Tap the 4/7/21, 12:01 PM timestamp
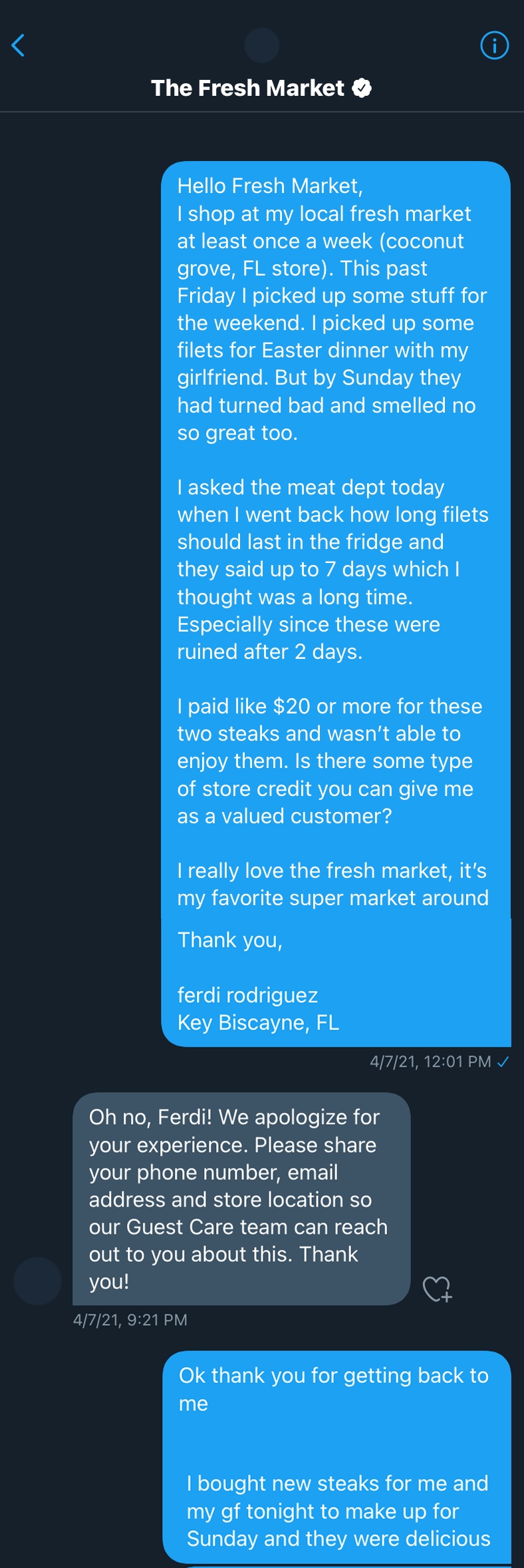The image size is (524, 1568). [430, 1062]
